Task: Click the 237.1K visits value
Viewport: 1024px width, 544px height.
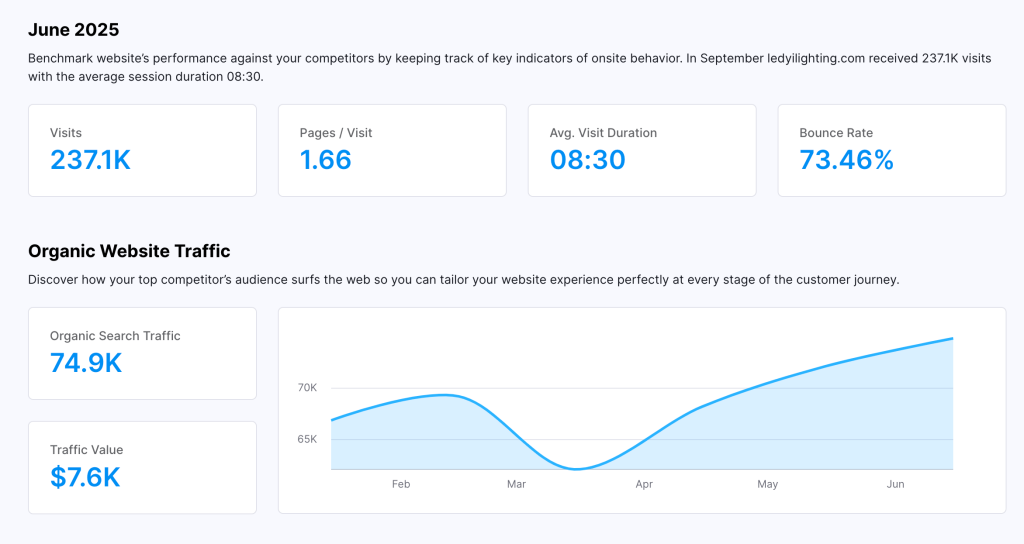Action: point(90,160)
